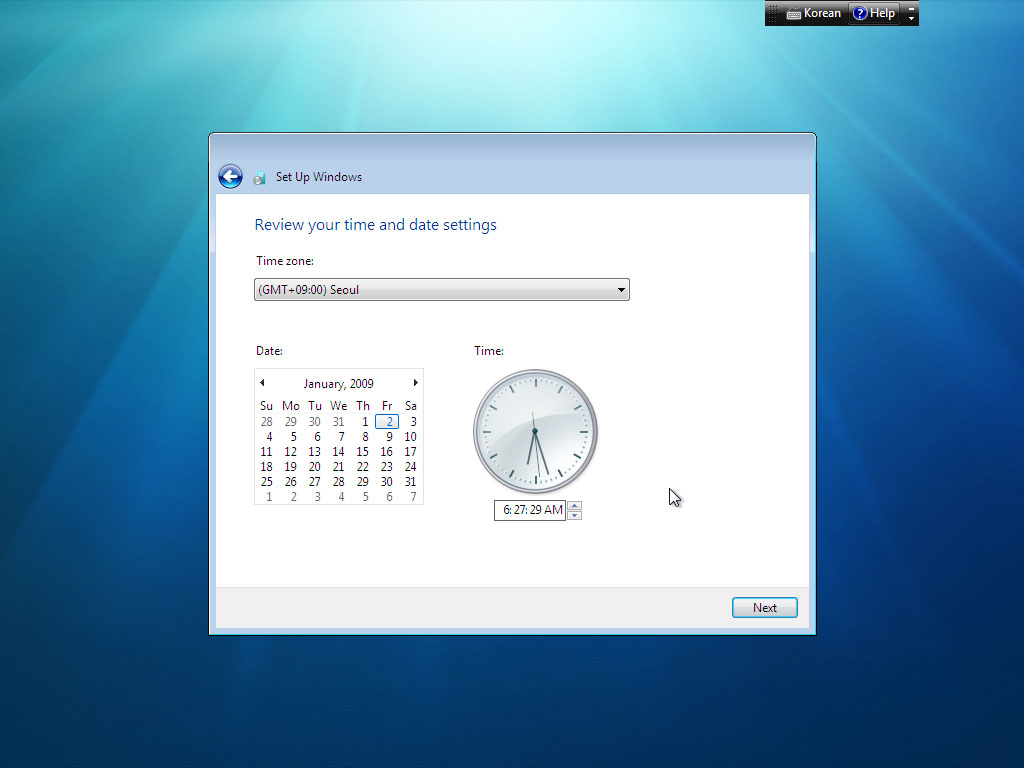The height and width of the screenshot is (768, 1024).
Task: Click the January, 2009 calendar header
Action: coord(338,383)
